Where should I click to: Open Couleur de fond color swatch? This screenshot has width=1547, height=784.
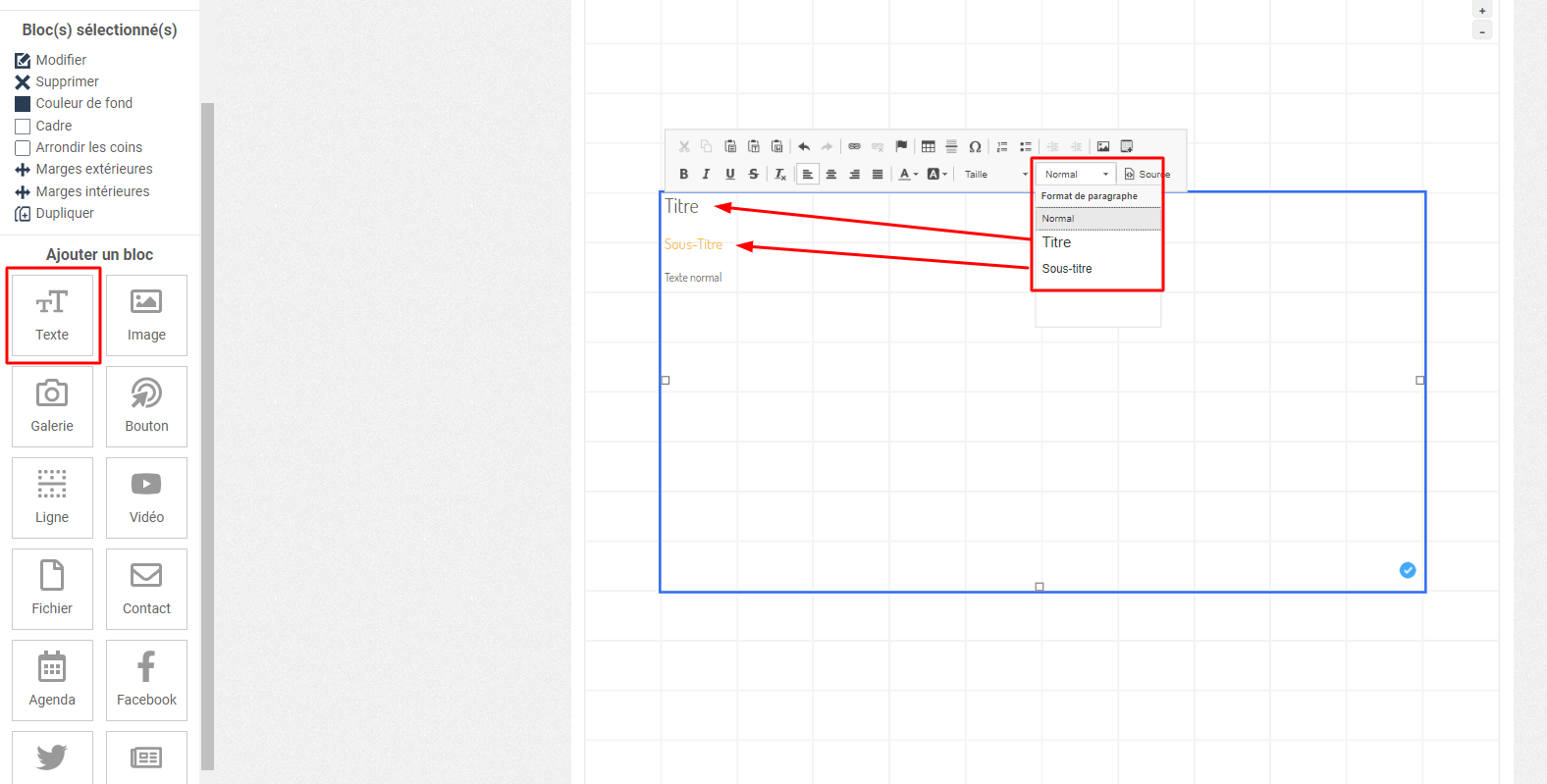pyautogui.click(x=23, y=104)
